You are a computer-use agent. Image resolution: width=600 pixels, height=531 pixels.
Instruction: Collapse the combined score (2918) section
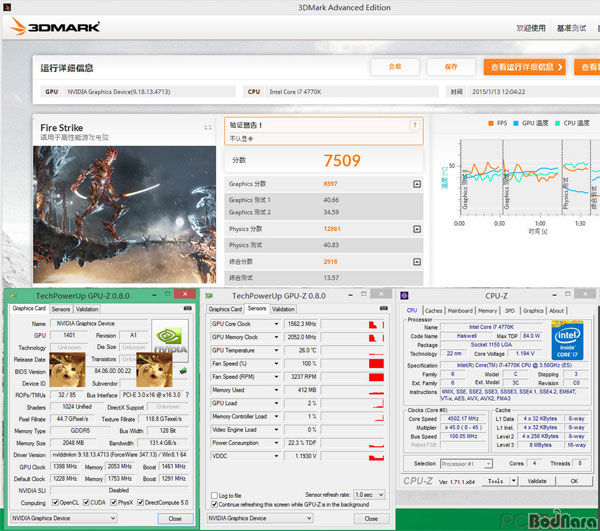417,262
